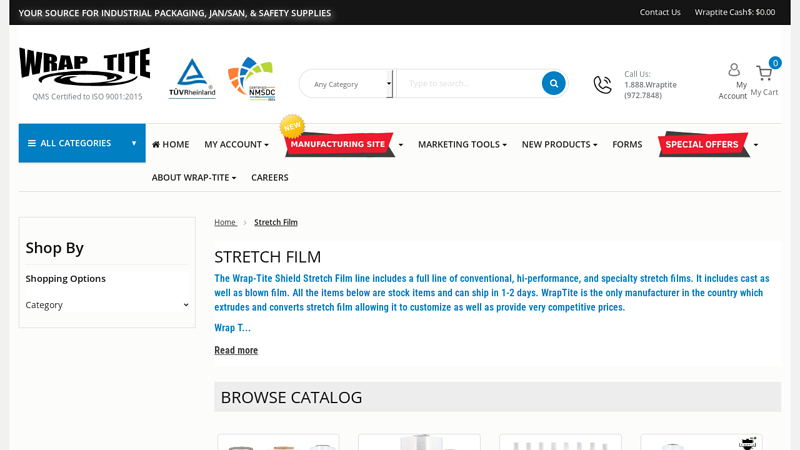
Task: Focus the Type to search input field
Action: pyautogui.click(x=469, y=84)
